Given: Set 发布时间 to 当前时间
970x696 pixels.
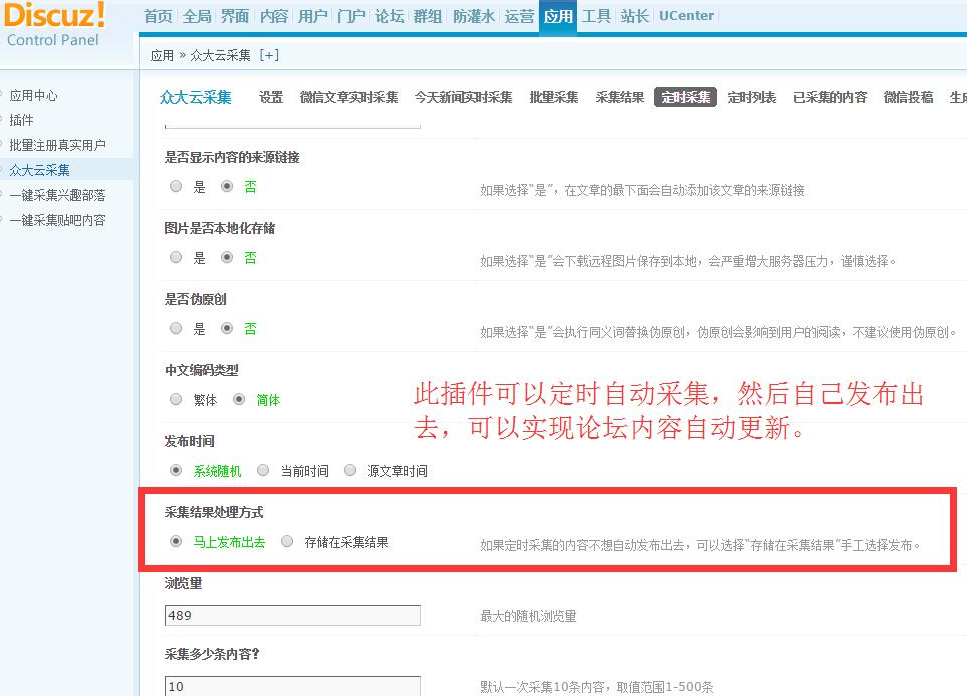Looking at the screenshot, I should [x=264, y=471].
